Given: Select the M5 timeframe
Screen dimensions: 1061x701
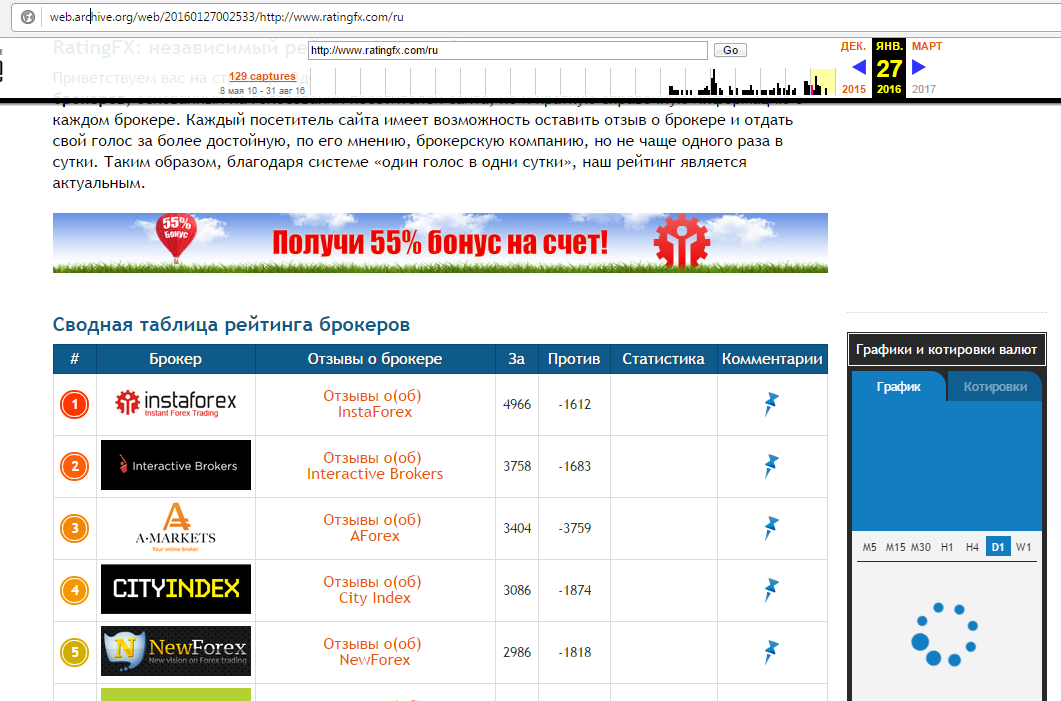Looking at the screenshot, I should pos(870,547).
